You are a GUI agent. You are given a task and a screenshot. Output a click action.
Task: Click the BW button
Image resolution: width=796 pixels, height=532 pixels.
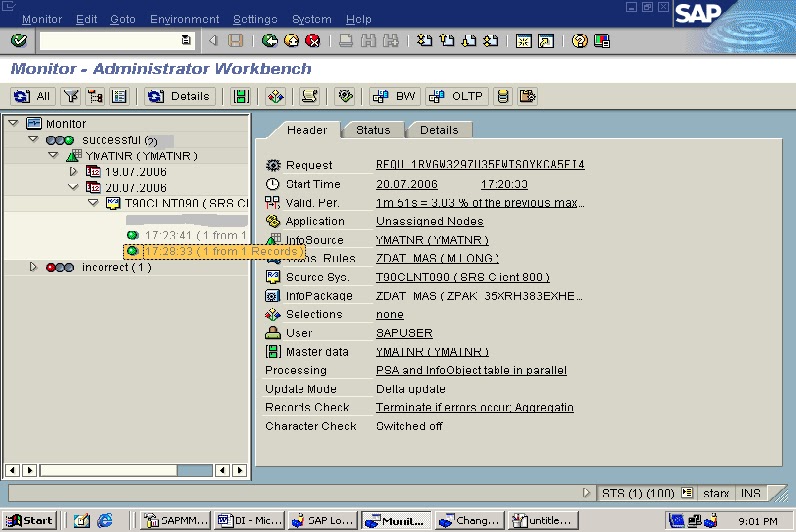tap(396, 96)
